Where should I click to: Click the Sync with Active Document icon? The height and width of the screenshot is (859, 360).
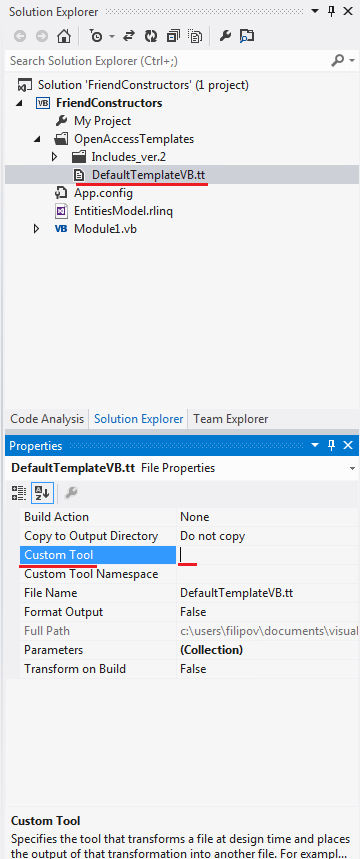coord(129,36)
